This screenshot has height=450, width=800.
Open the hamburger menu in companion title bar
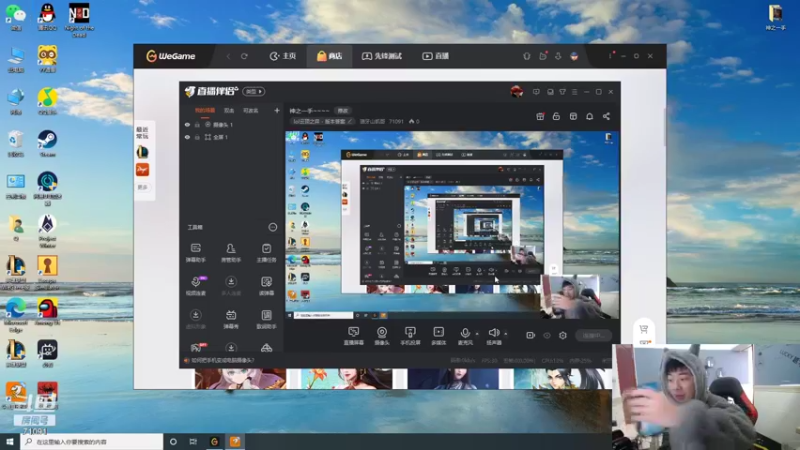pyautogui.click(x=574, y=92)
